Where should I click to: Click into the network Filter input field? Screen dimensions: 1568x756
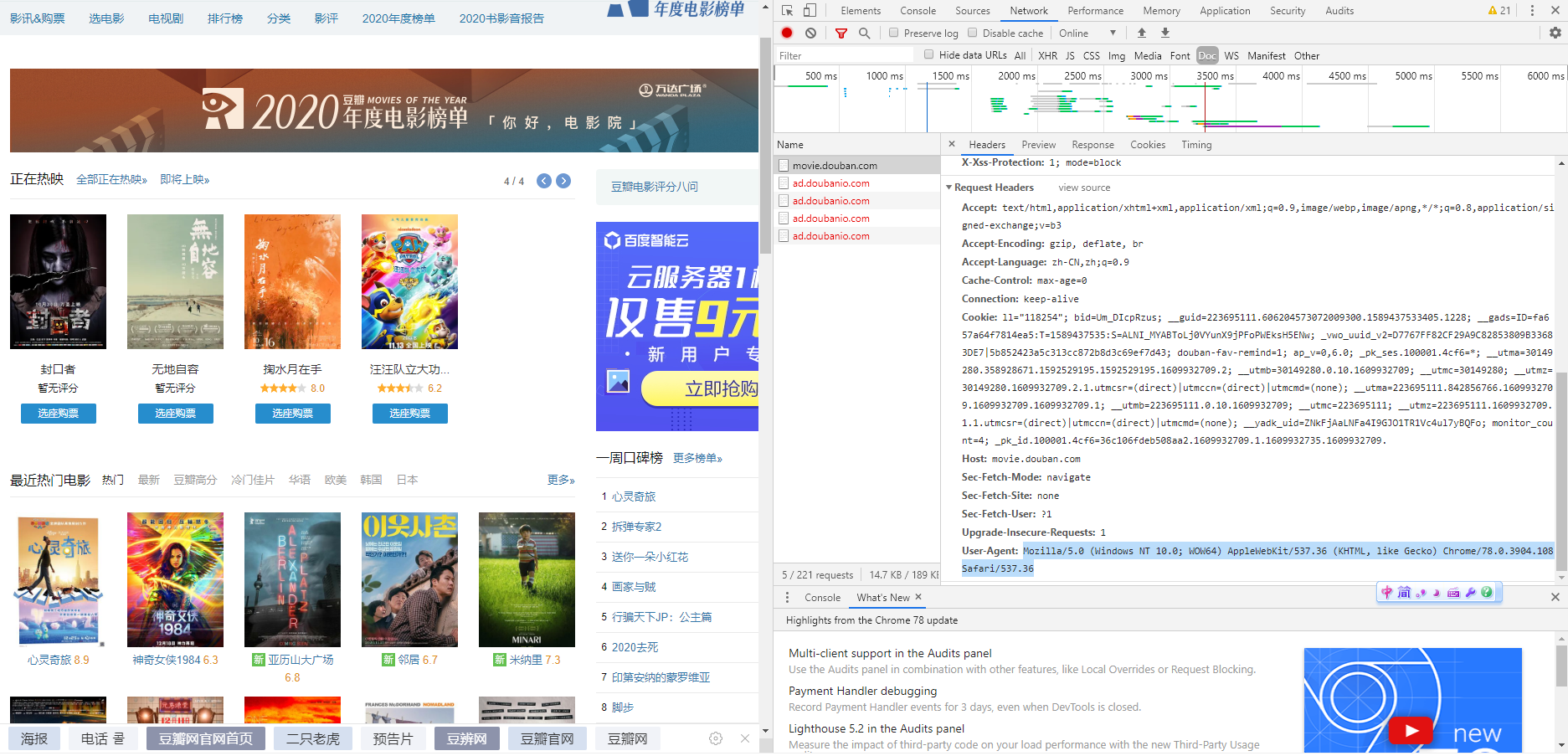coord(846,55)
